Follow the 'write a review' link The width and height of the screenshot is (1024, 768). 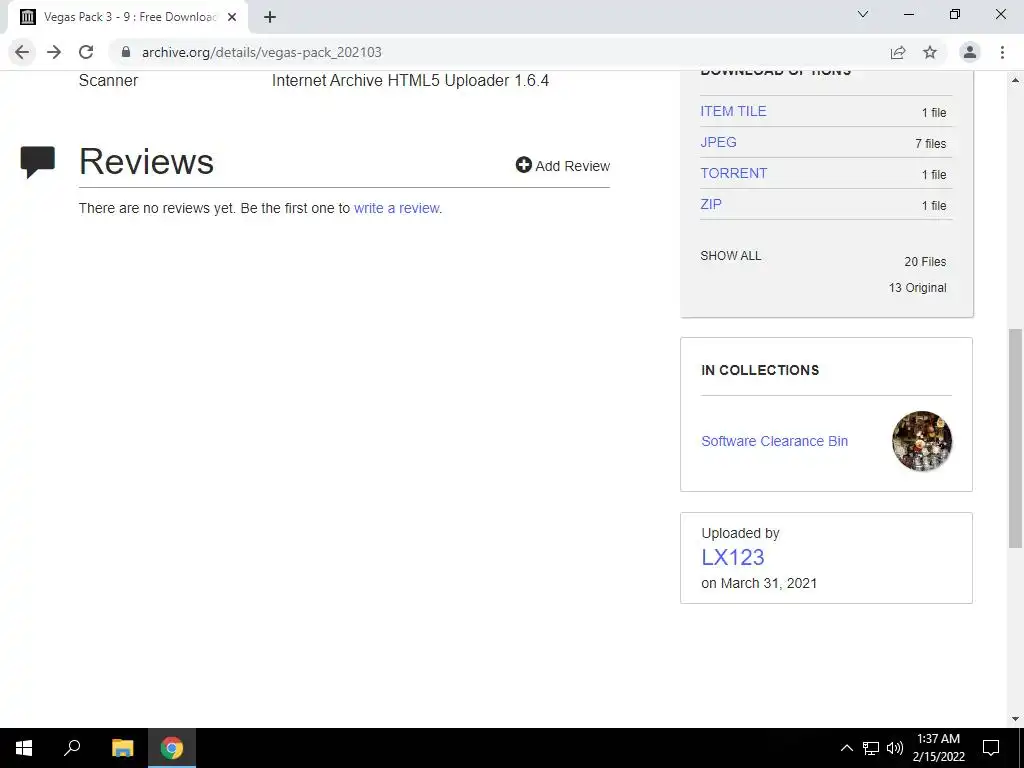pos(397,208)
